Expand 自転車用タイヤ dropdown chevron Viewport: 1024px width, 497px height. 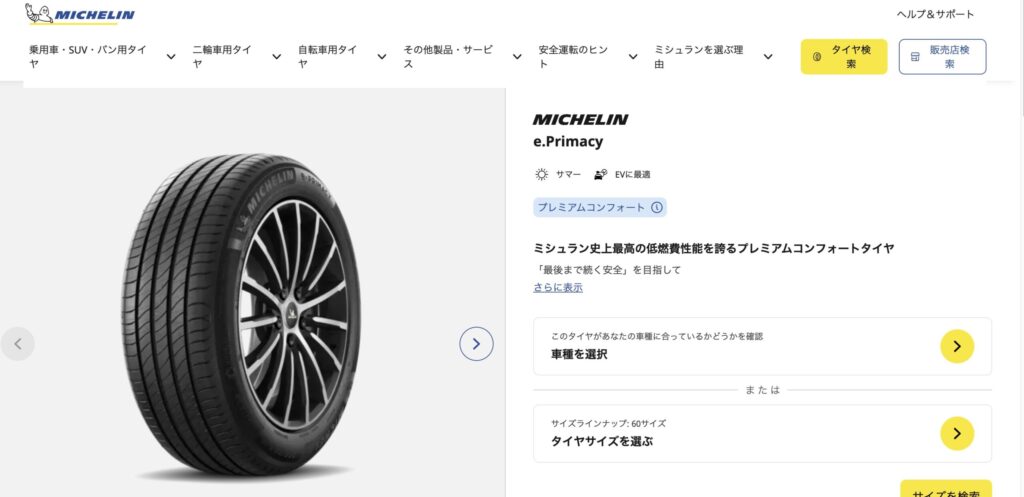(x=381, y=57)
